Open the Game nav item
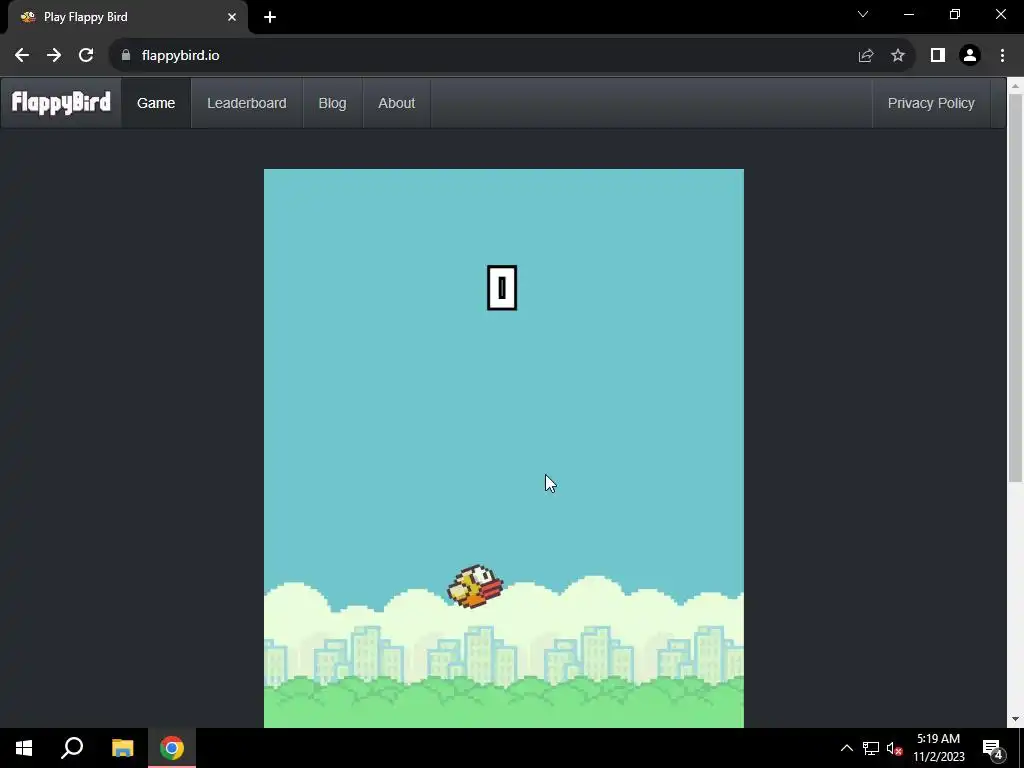1024x768 pixels. tap(156, 103)
